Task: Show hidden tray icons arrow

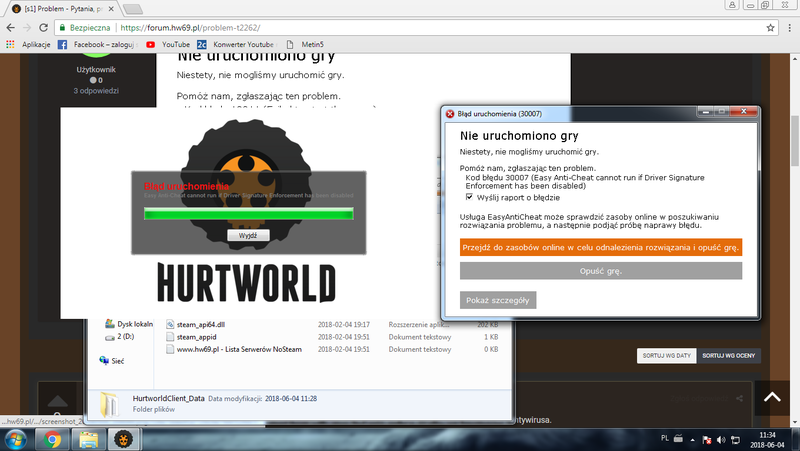Action: pos(692,440)
